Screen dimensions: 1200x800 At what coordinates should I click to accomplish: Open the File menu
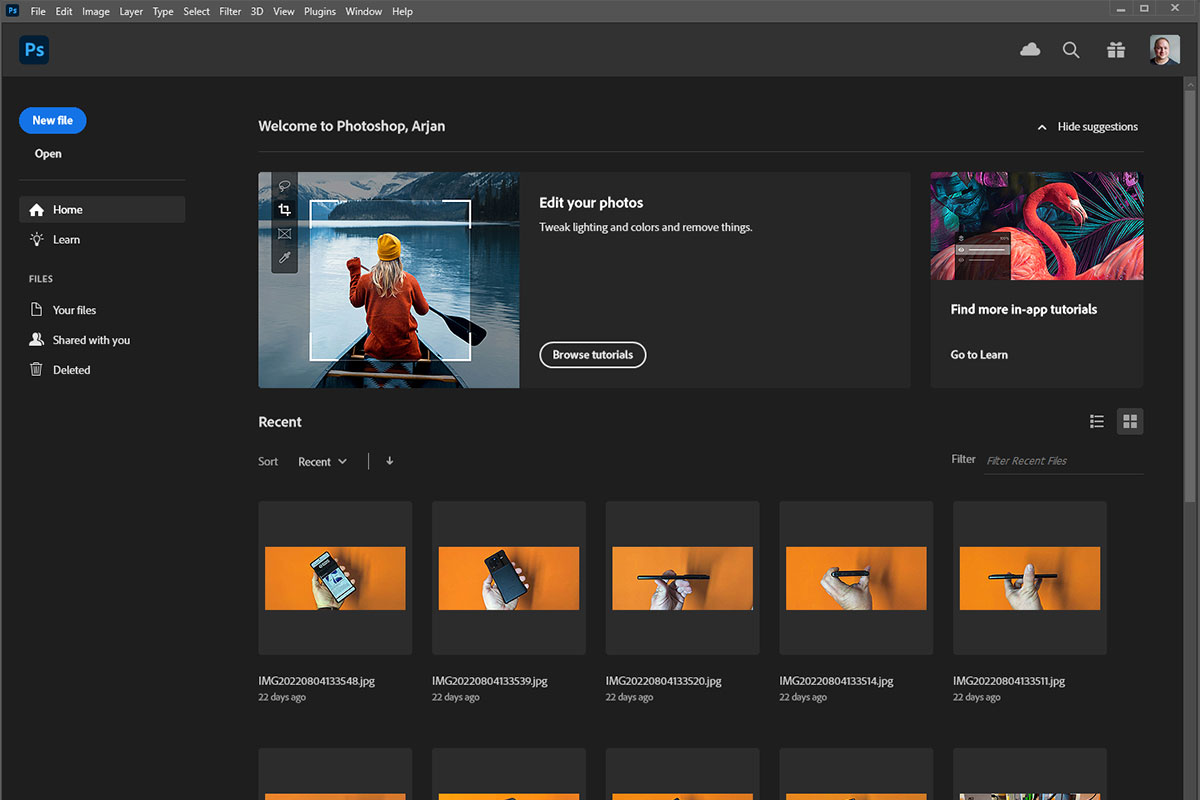[x=38, y=11]
